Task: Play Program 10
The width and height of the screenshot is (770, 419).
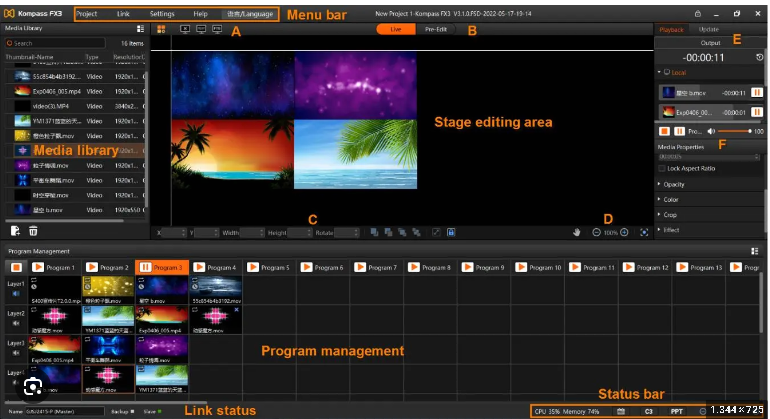Action: pos(521,267)
